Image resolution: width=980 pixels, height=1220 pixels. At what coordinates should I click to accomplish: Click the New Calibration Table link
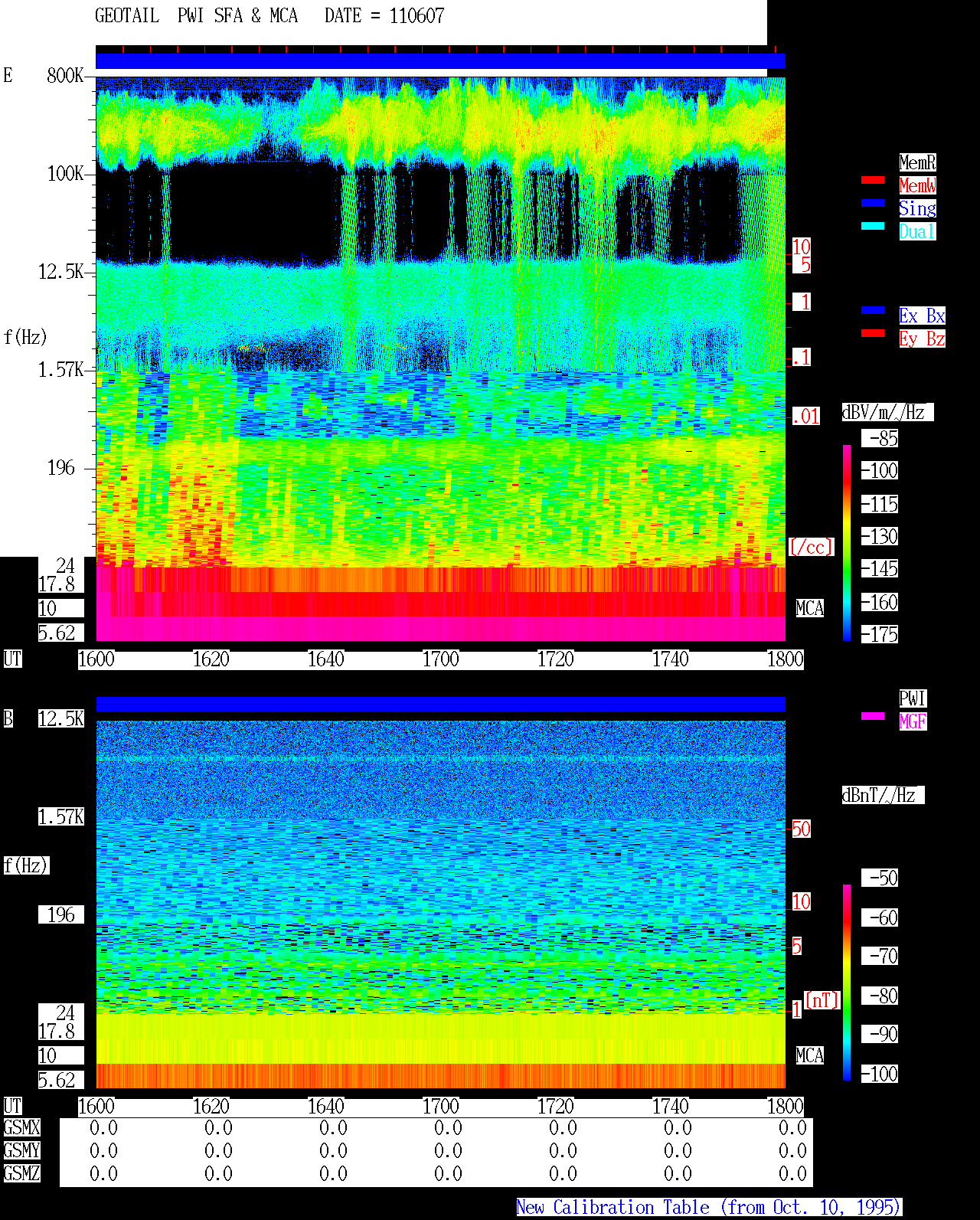pyautogui.click(x=709, y=1208)
